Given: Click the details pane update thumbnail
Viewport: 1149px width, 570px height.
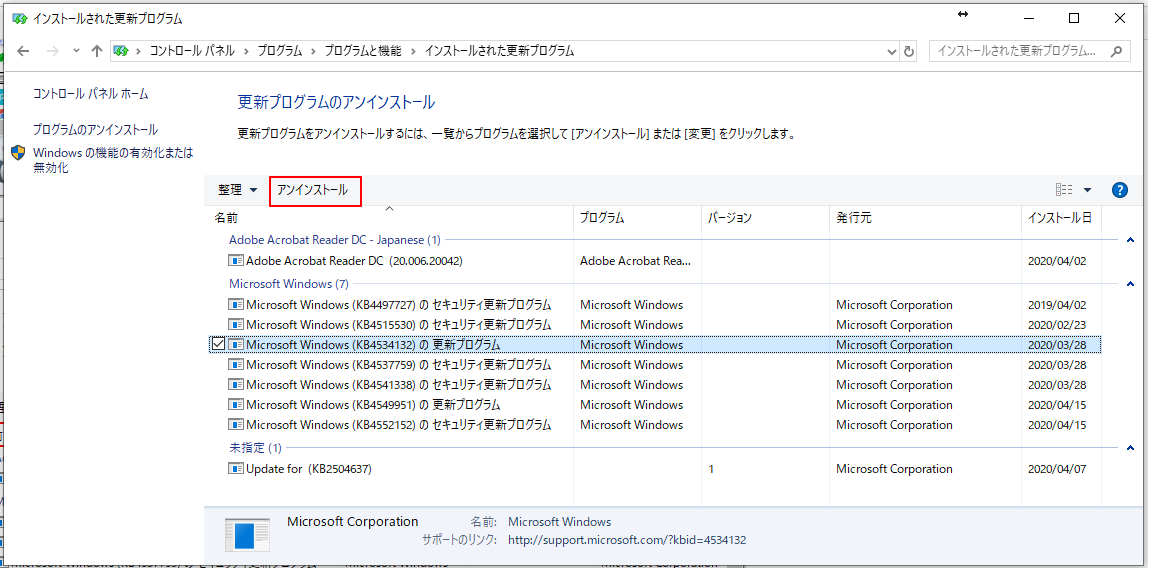Looking at the screenshot, I should 248,538.
